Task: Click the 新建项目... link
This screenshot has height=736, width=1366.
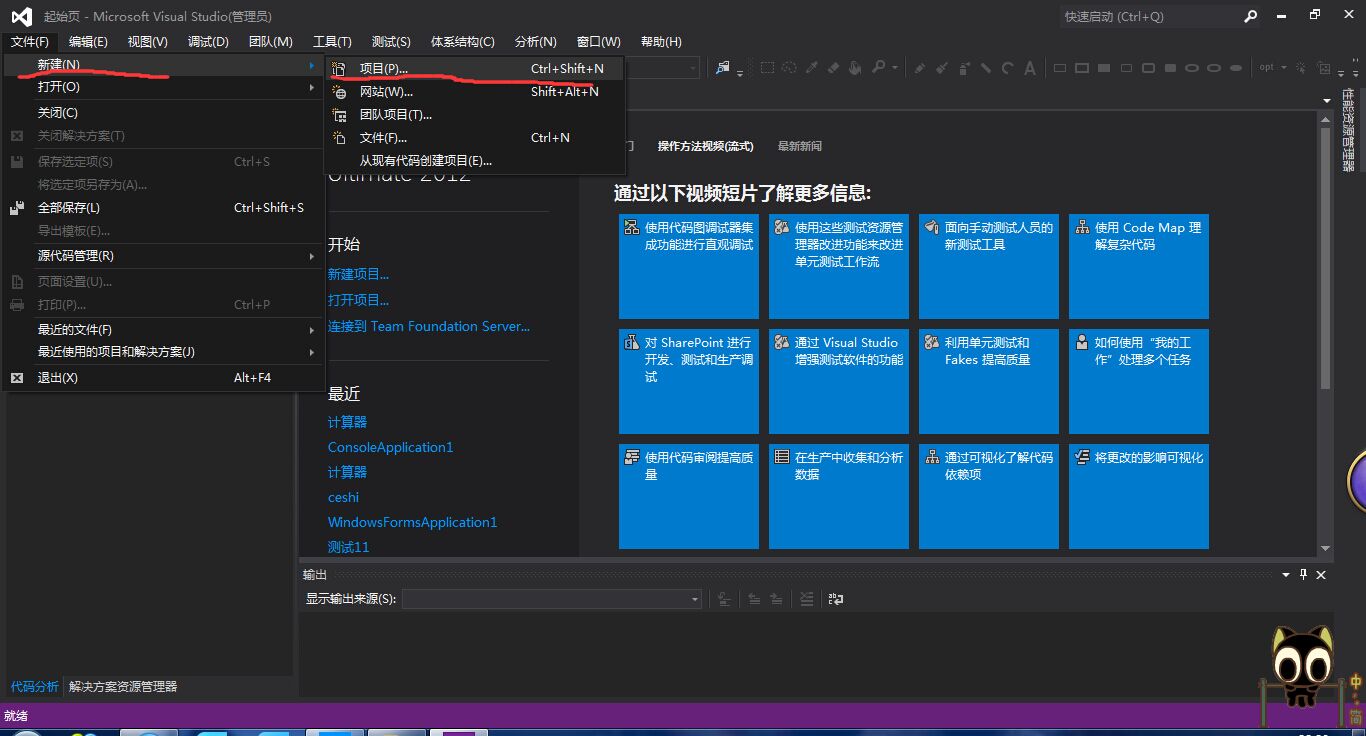Action: point(358,274)
